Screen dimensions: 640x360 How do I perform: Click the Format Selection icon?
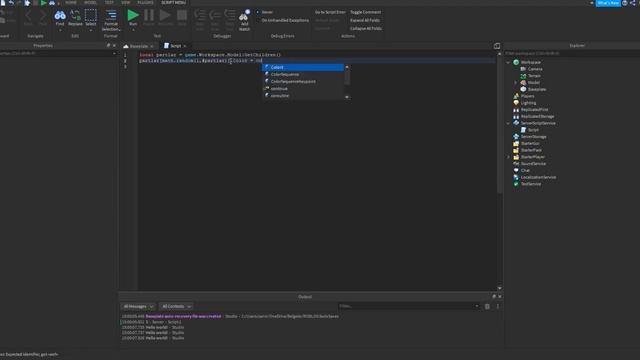111,16
